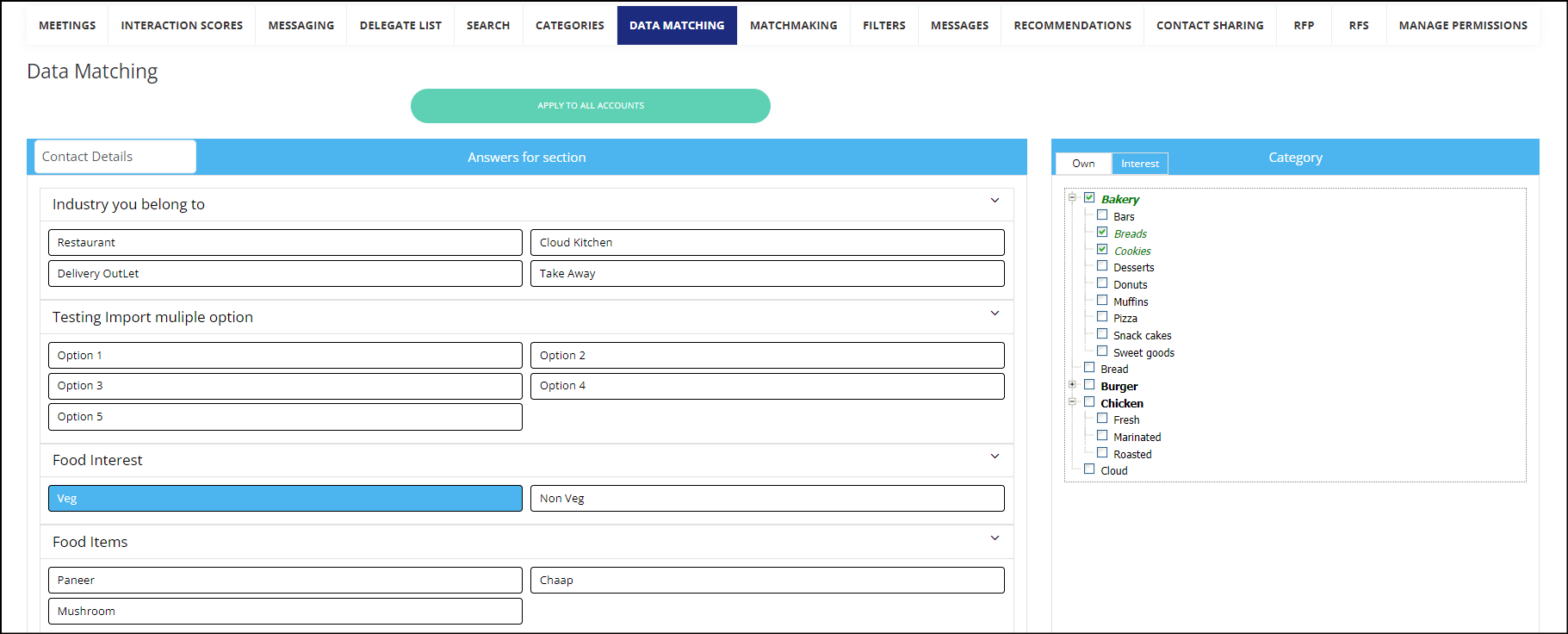Tick the Pizza category checkbox
Screen dimensions: 1568x634
click(x=1102, y=317)
